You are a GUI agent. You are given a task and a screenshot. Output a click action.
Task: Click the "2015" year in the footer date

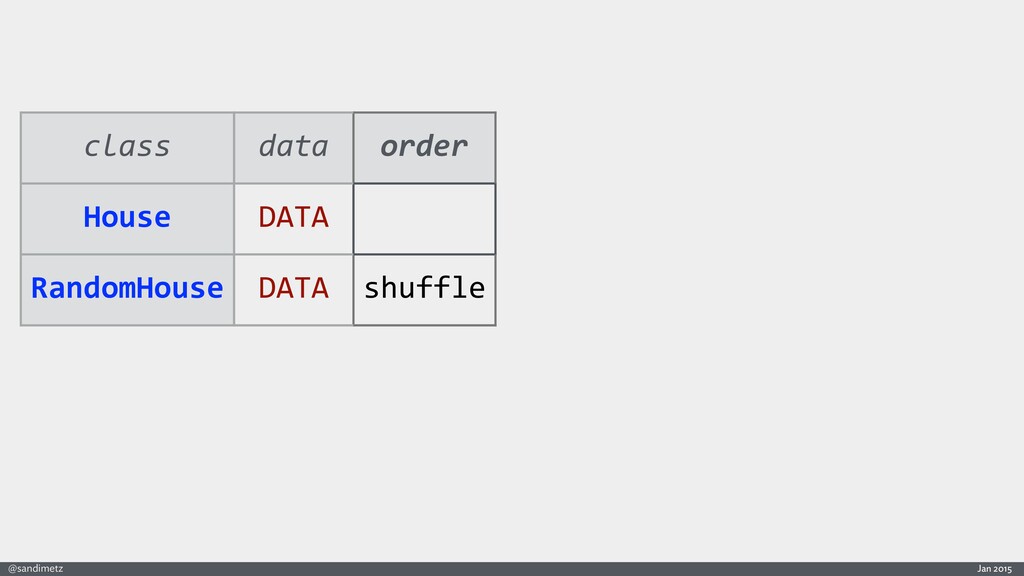(x=1003, y=568)
